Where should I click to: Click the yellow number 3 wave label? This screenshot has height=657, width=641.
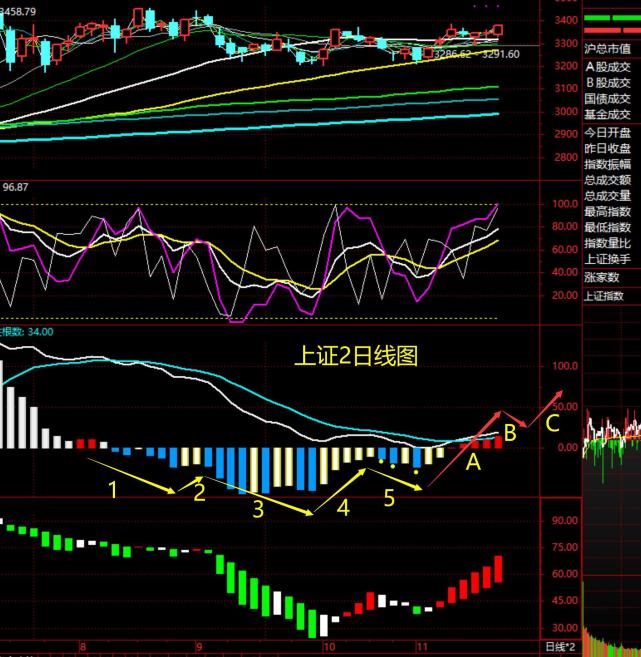click(258, 509)
